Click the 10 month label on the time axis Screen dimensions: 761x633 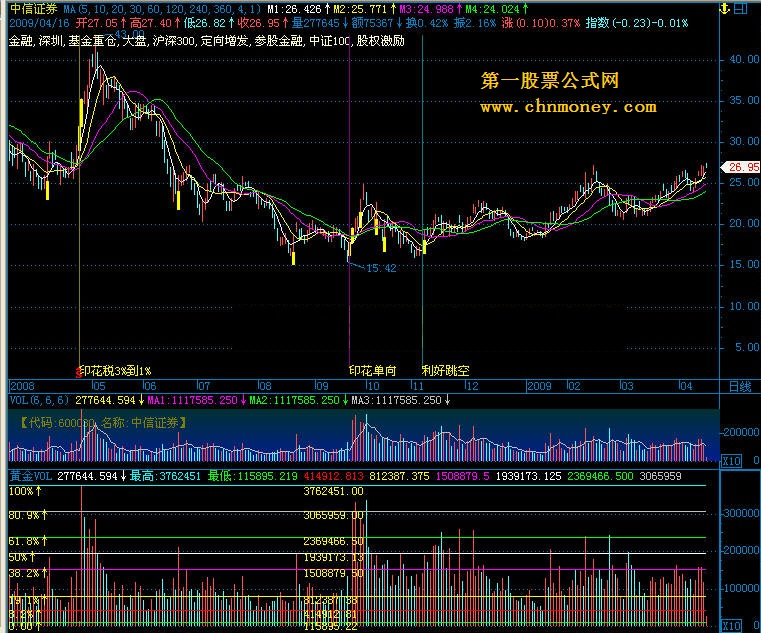click(x=373, y=386)
